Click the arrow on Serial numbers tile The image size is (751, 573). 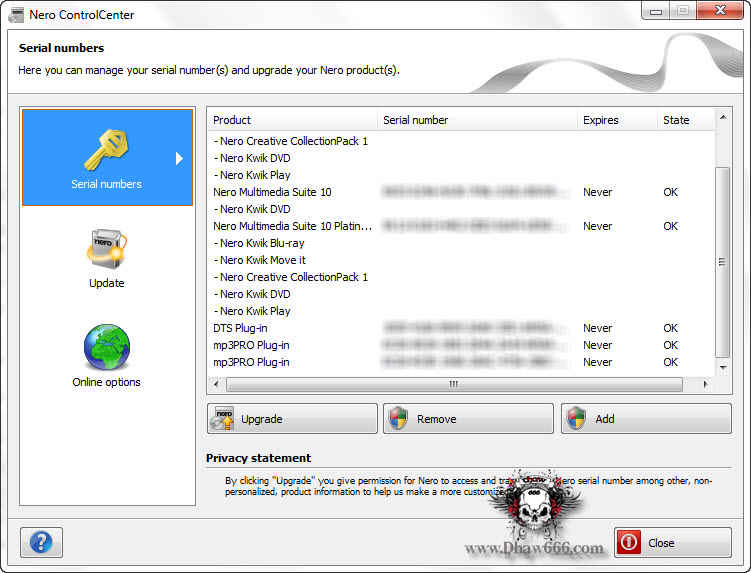pos(179,159)
